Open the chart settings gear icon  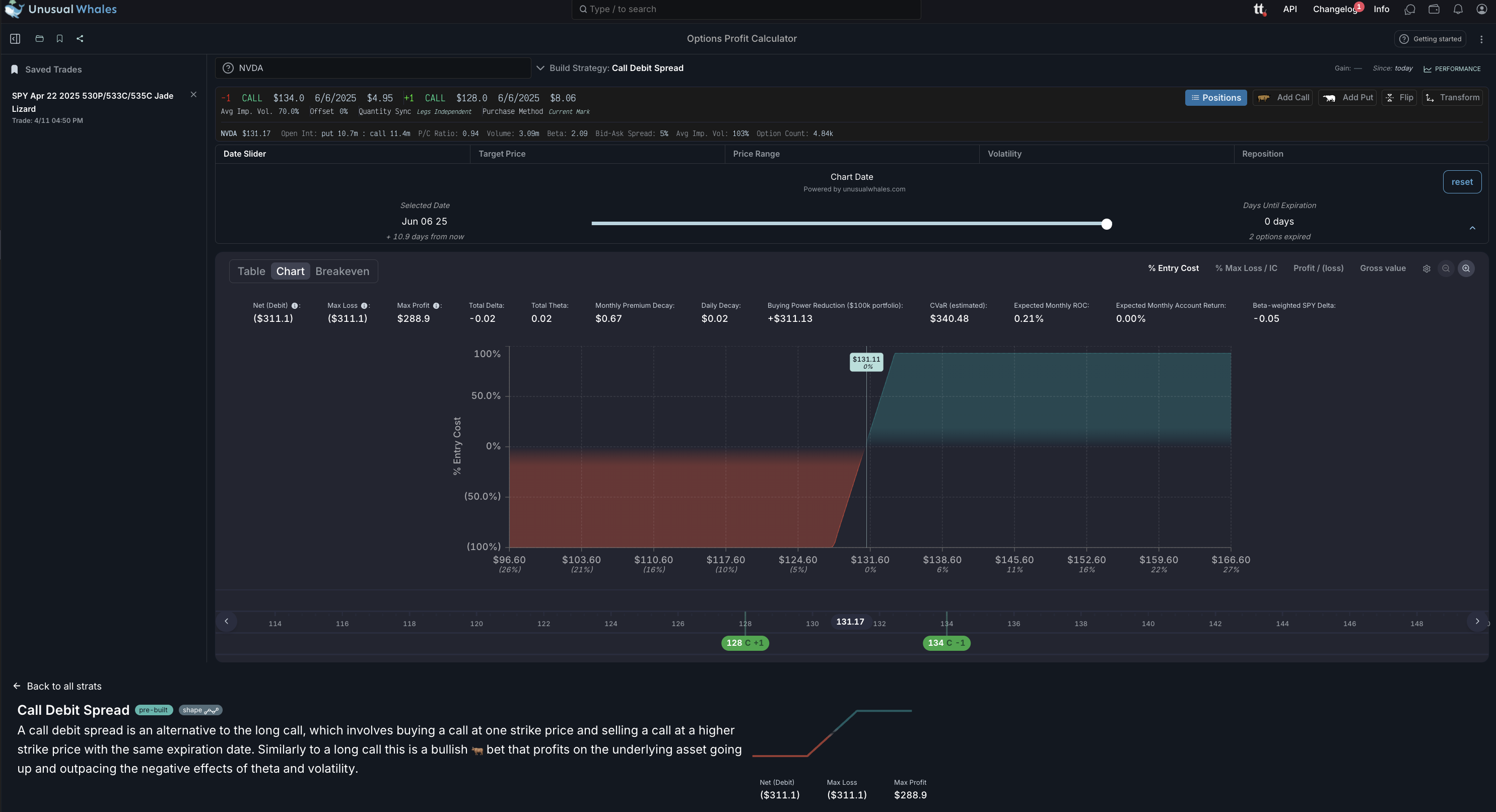pyautogui.click(x=1426, y=269)
